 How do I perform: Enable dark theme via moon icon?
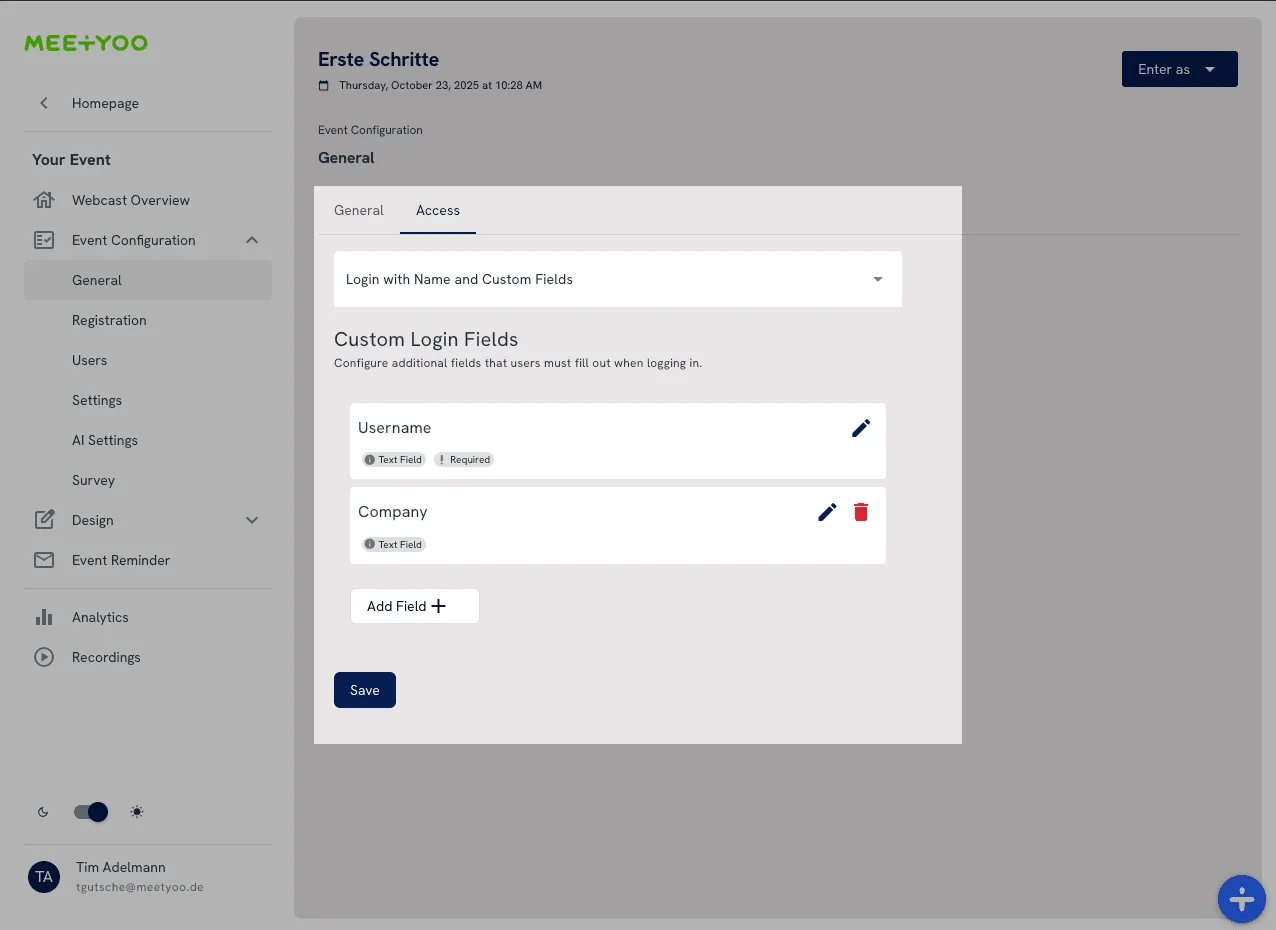point(43,812)
